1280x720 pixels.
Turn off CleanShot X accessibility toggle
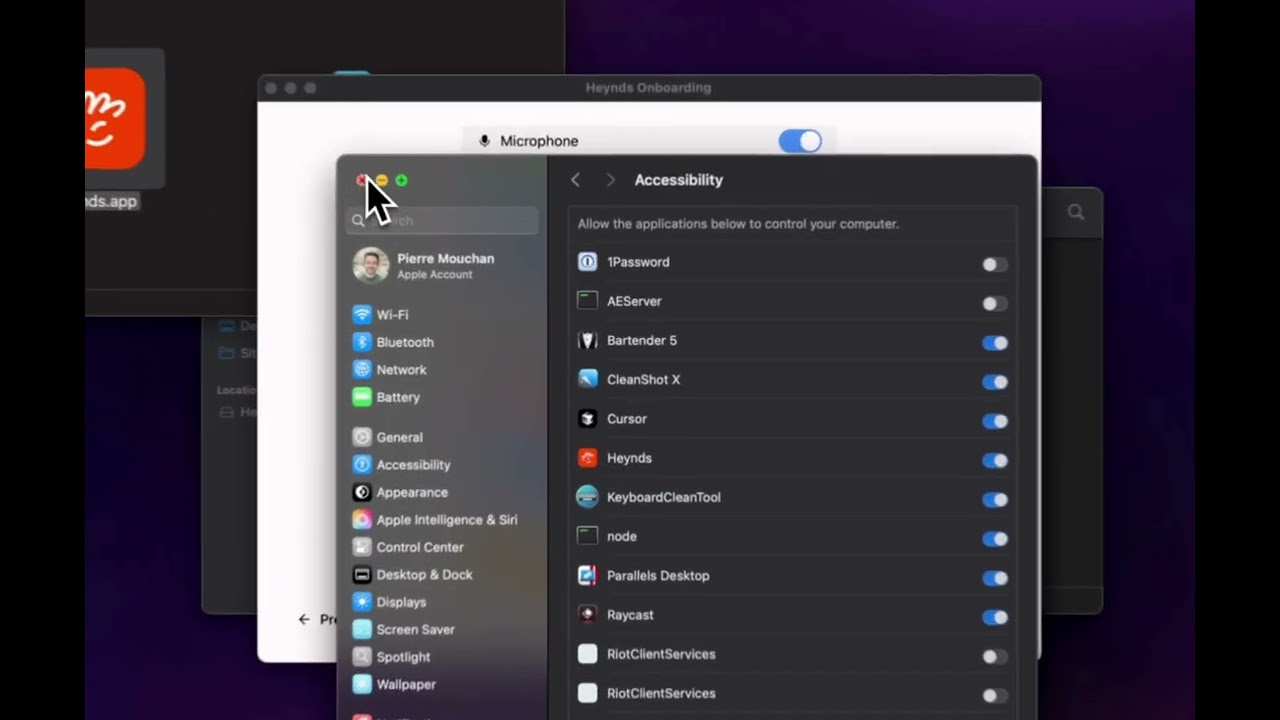click(x=994, y=382)
